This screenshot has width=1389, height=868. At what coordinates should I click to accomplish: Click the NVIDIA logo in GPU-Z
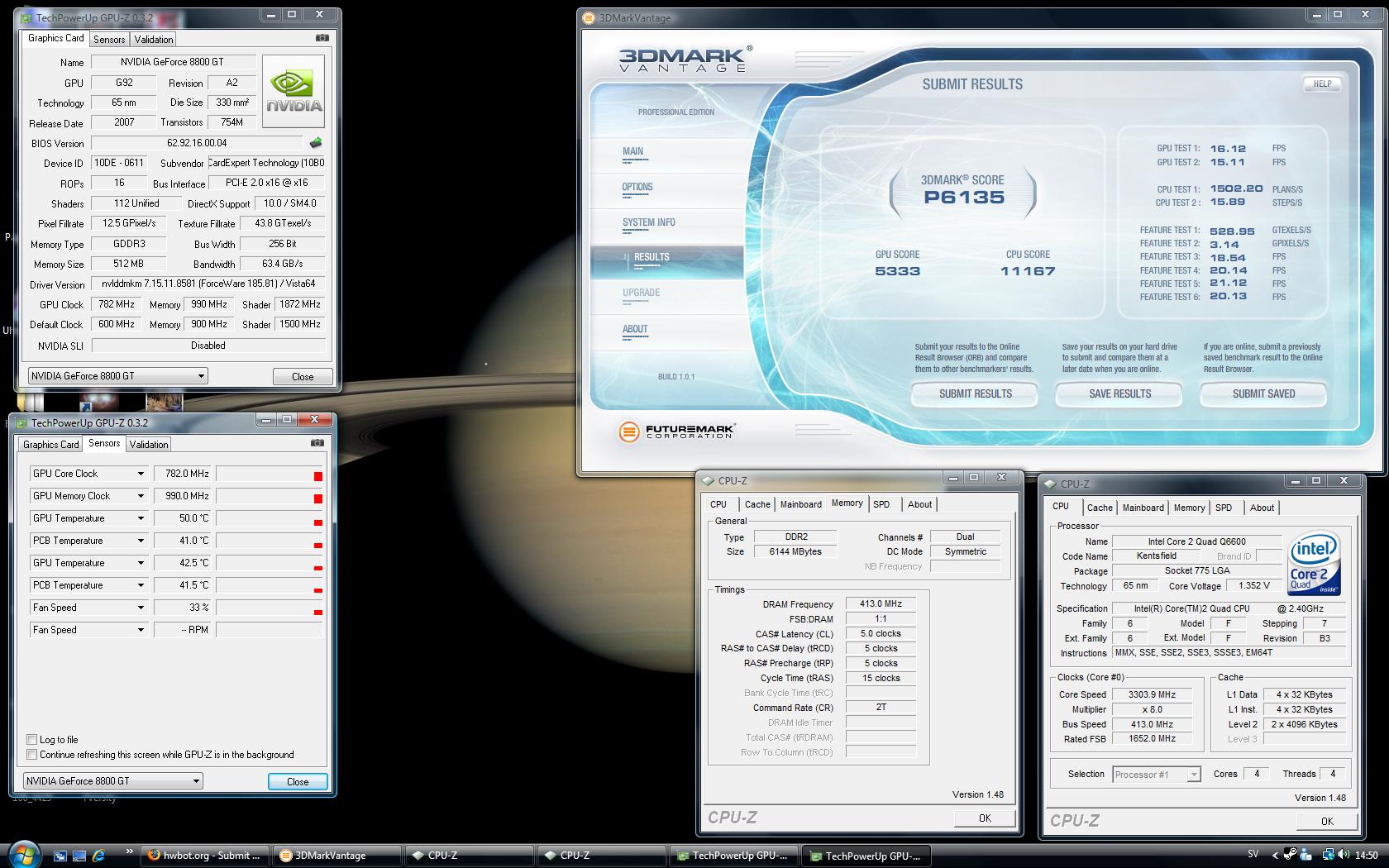click(294, 91)
